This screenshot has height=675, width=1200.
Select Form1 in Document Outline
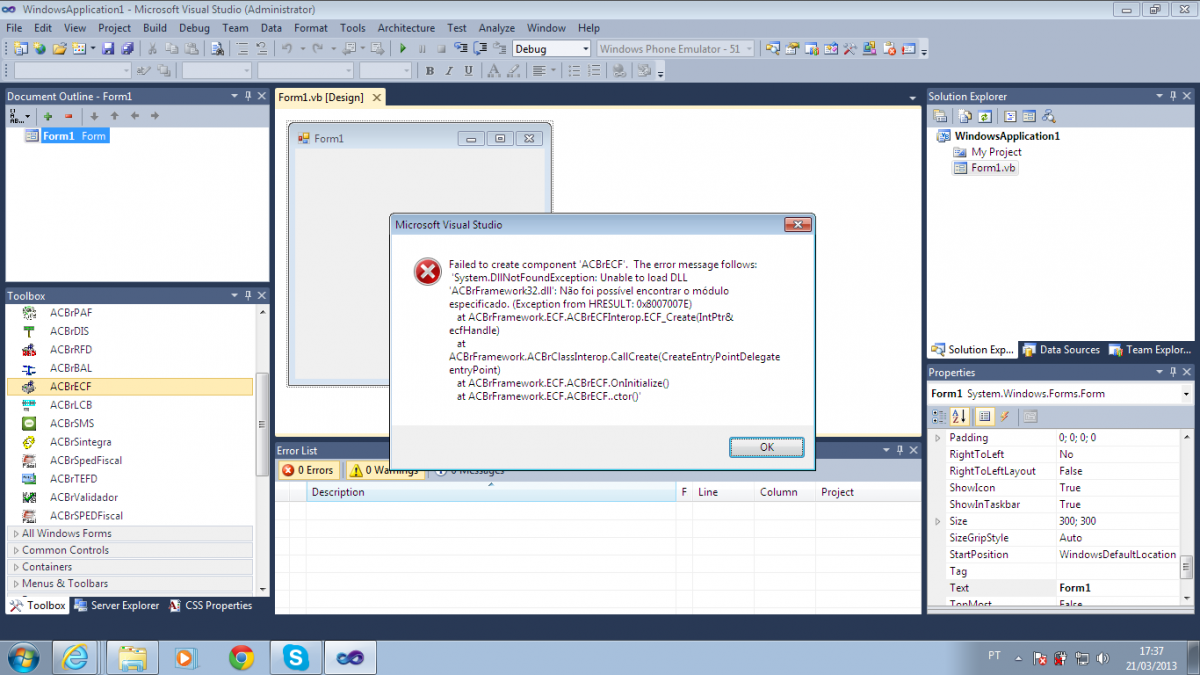point(75,136)
